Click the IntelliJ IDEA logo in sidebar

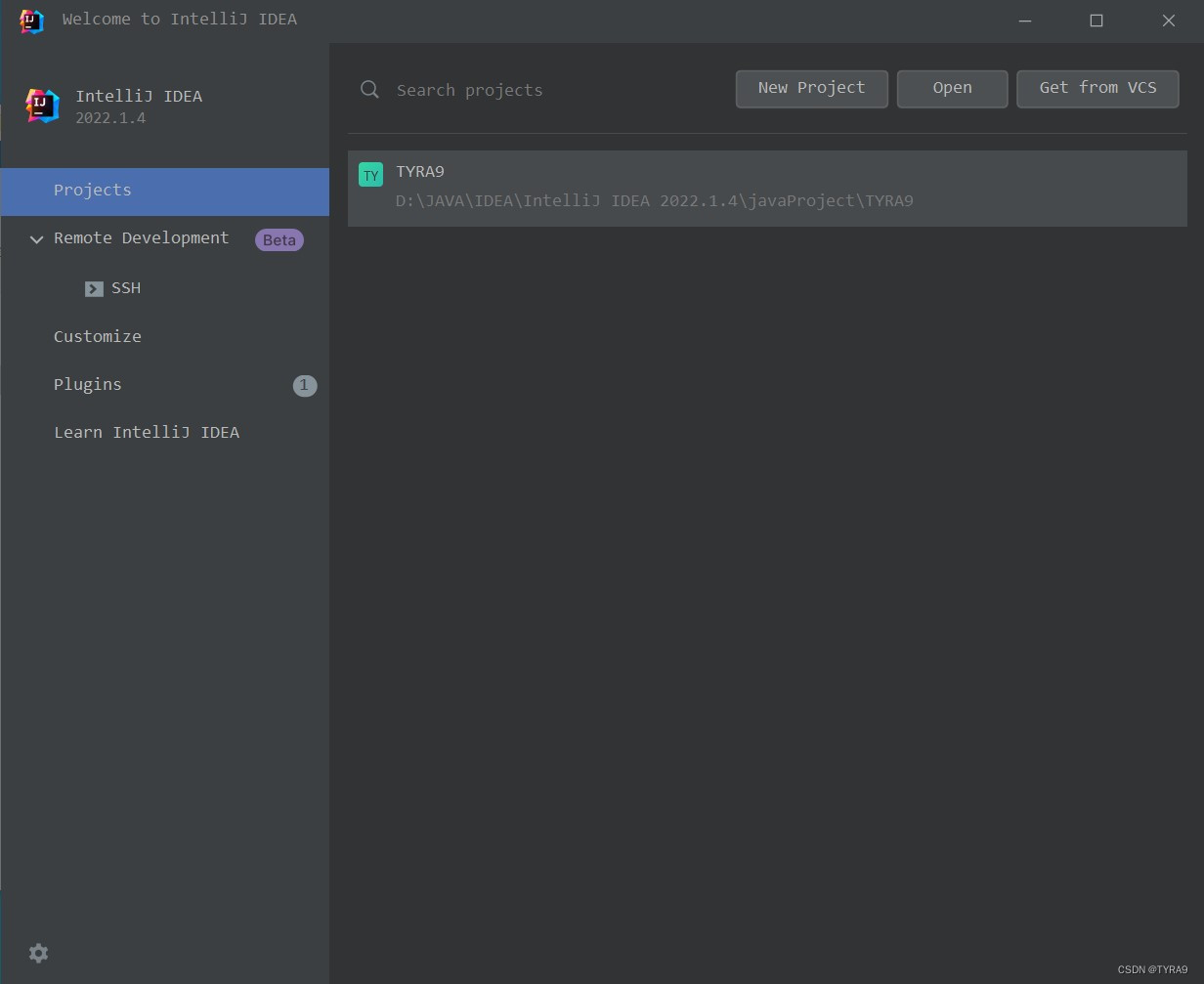point(42,106)
